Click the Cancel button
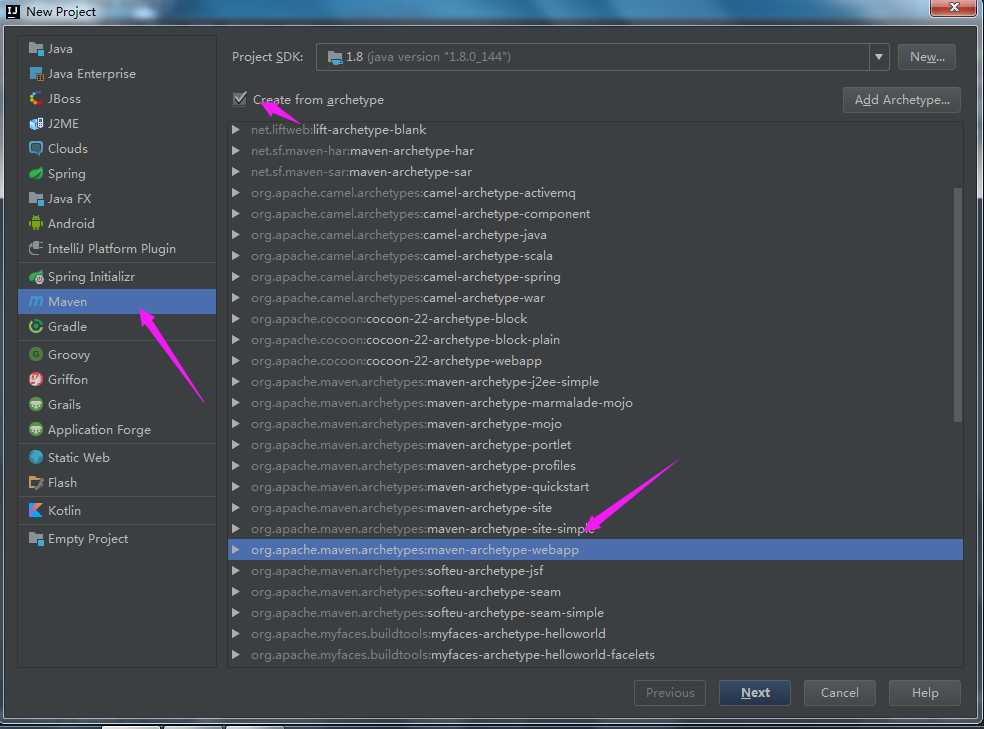Image resolution: width=984 pixels, height=729 pixels. 840,693
